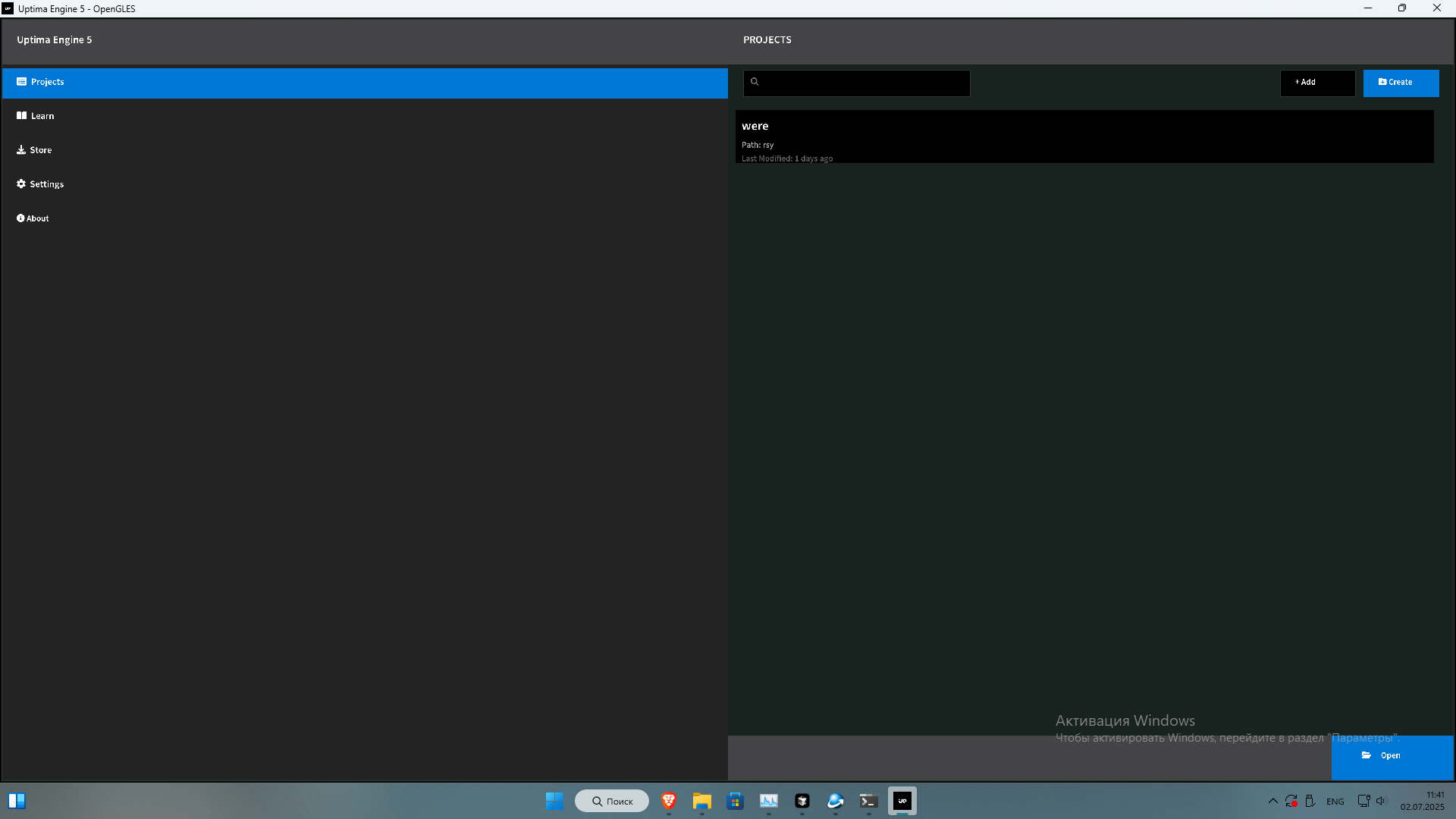Click the taskbar Поиск search box

[612, 801]
